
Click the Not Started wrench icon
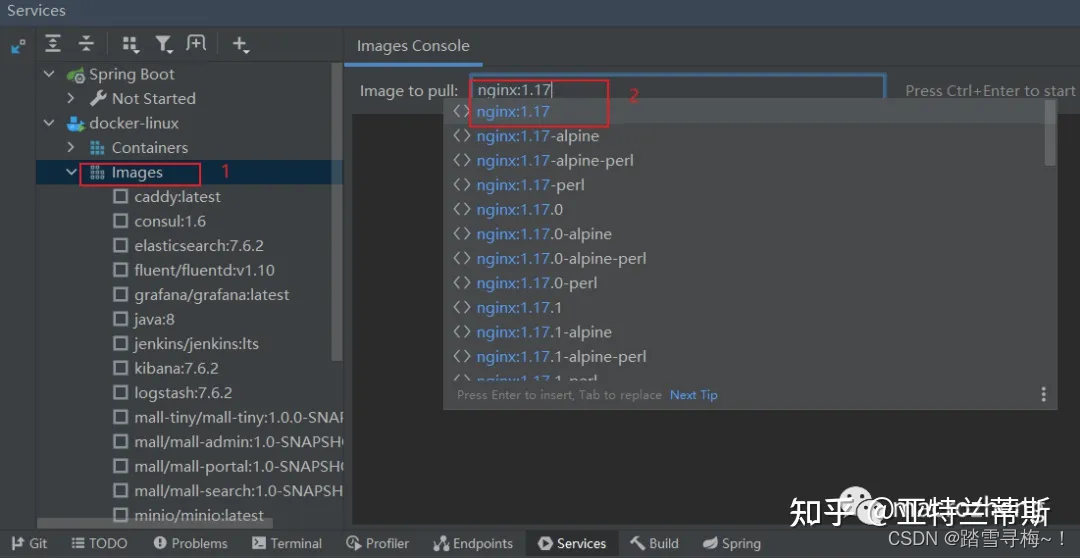pyautogui.click(x=98, y=99)
